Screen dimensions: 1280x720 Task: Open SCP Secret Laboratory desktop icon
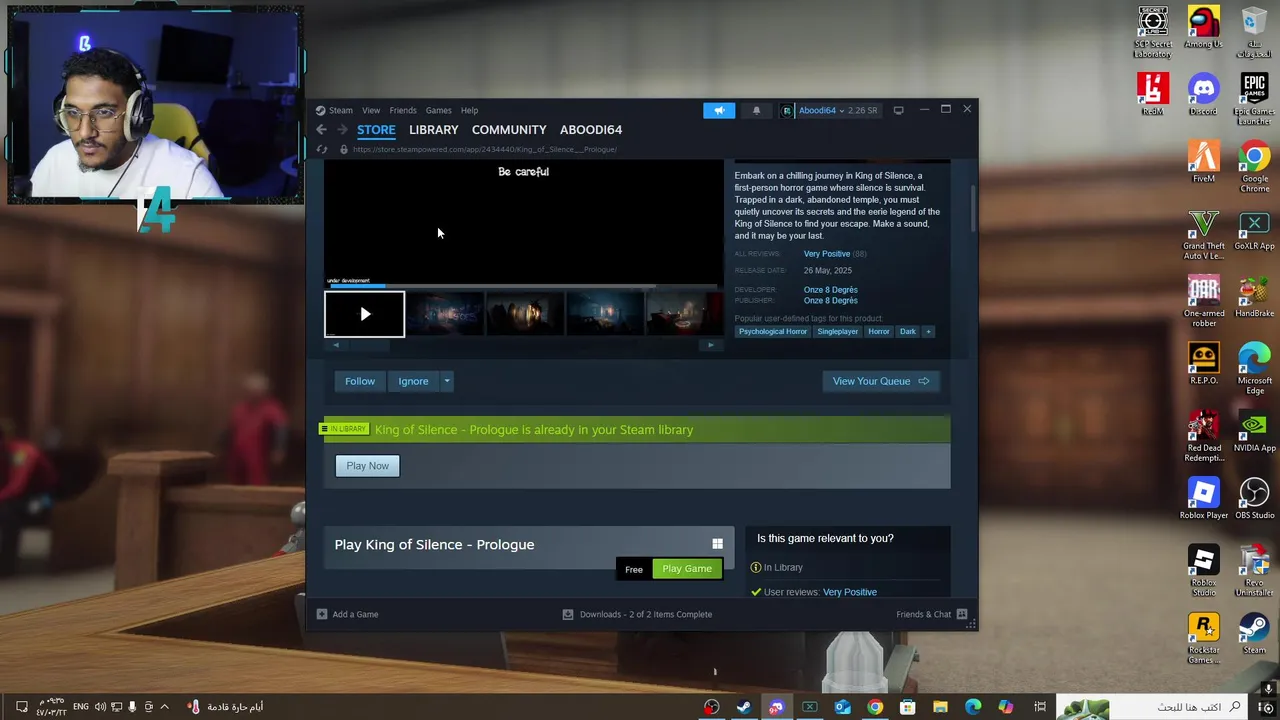pos(1153,33)
